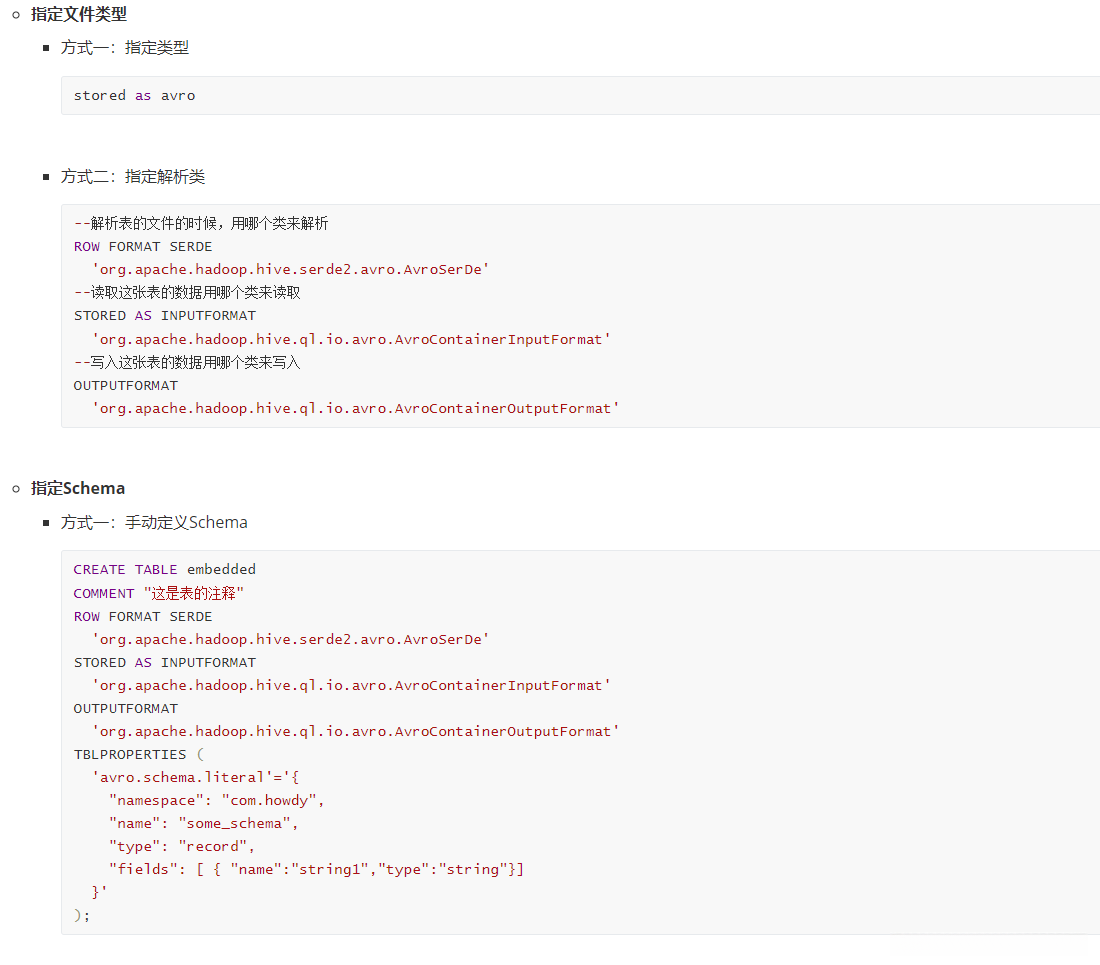Viewport: 1100px width, 965px height.
Task: Click the "TBLPROPERTIES (" code line
Action: 138,755
